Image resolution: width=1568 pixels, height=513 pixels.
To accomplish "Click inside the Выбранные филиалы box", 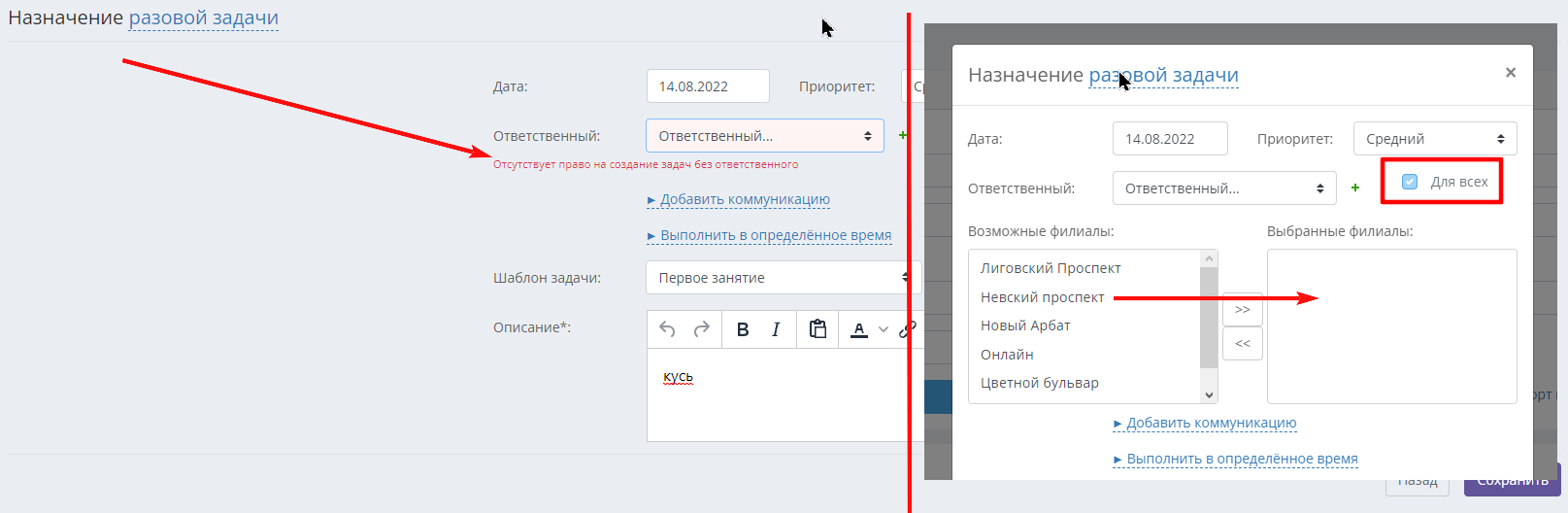I will click(x=1392, y=326).
